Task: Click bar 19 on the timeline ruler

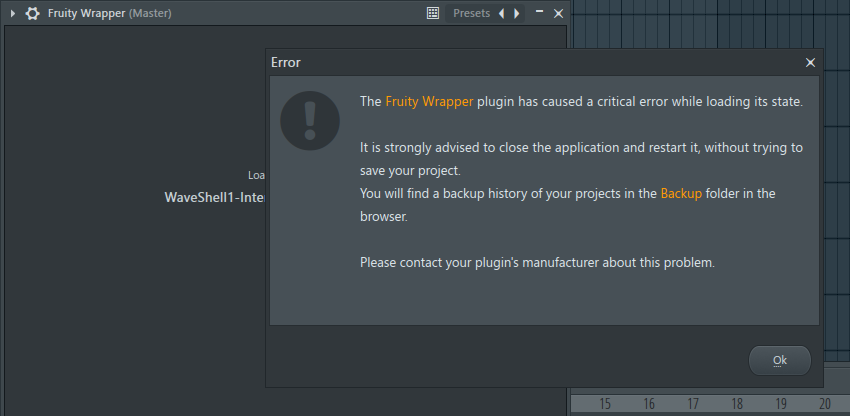Action: click(x=781, y=404)
